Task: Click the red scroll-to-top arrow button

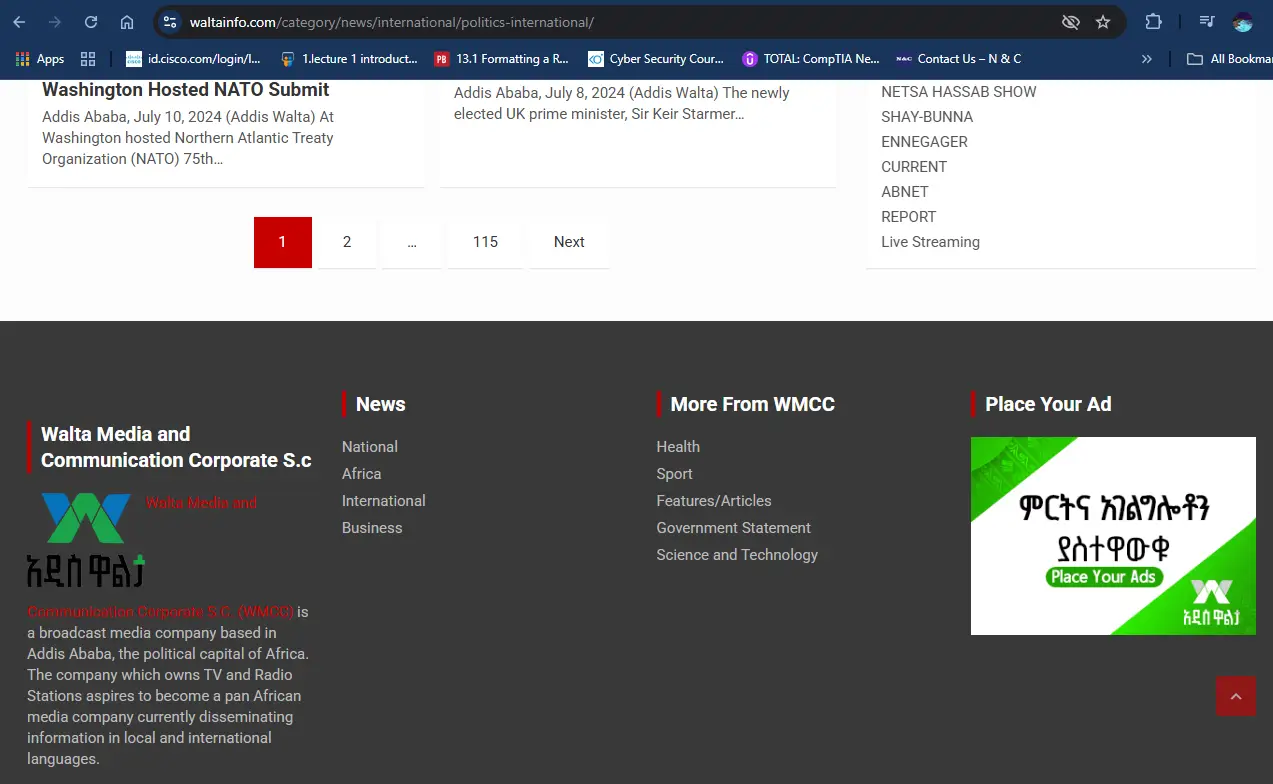Action: point(1235,697)
